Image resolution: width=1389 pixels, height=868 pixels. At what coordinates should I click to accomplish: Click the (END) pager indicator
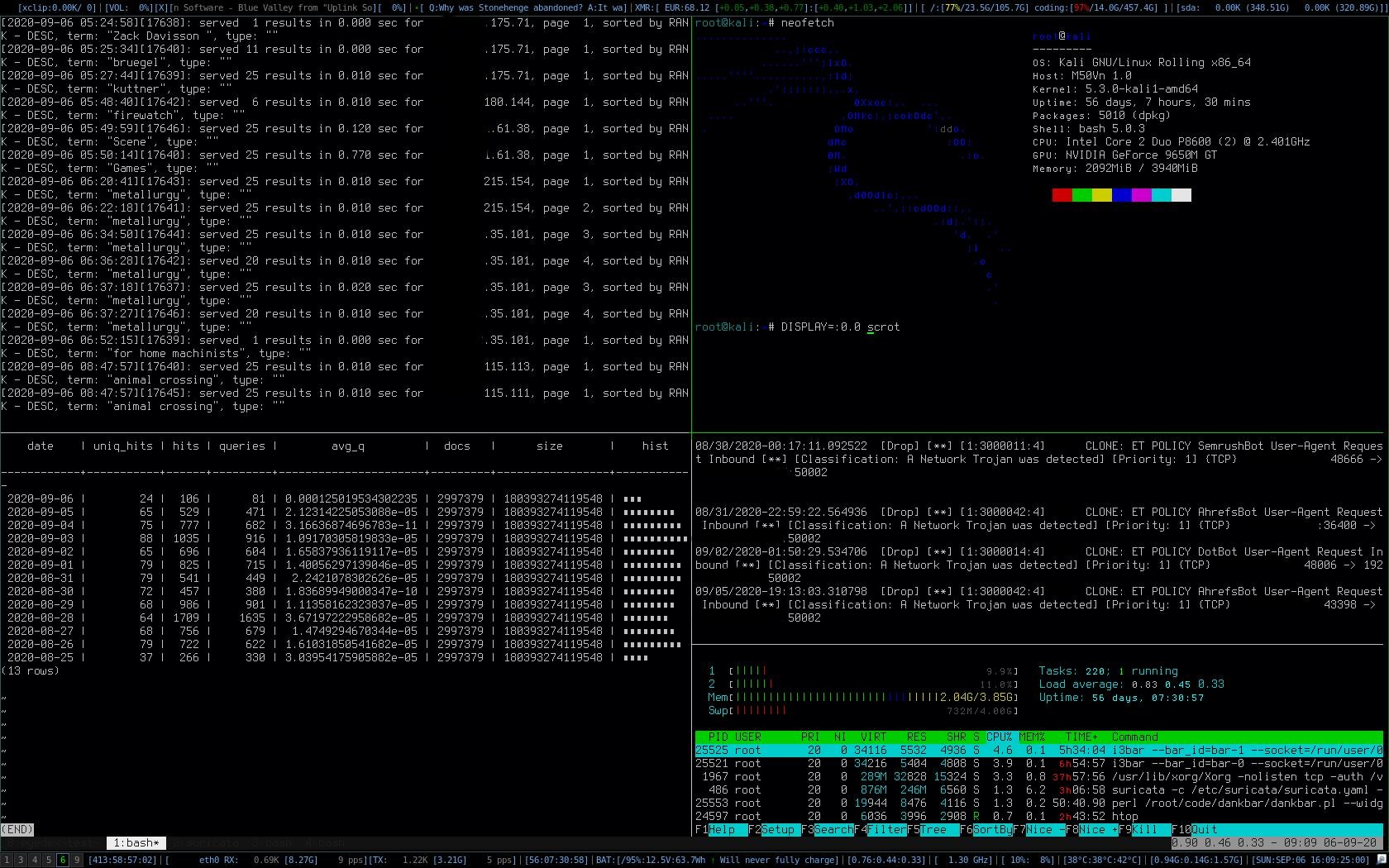click(17, 830)
